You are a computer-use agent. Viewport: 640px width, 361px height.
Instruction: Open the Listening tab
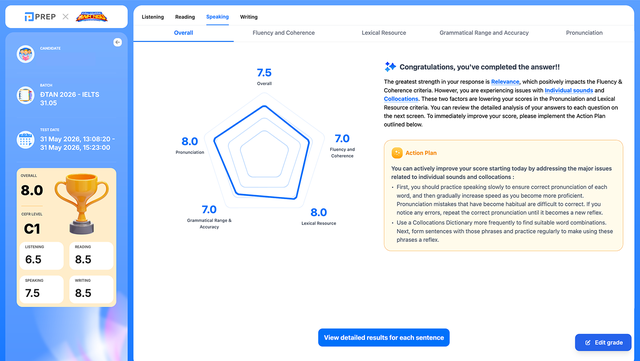(153, 17)
